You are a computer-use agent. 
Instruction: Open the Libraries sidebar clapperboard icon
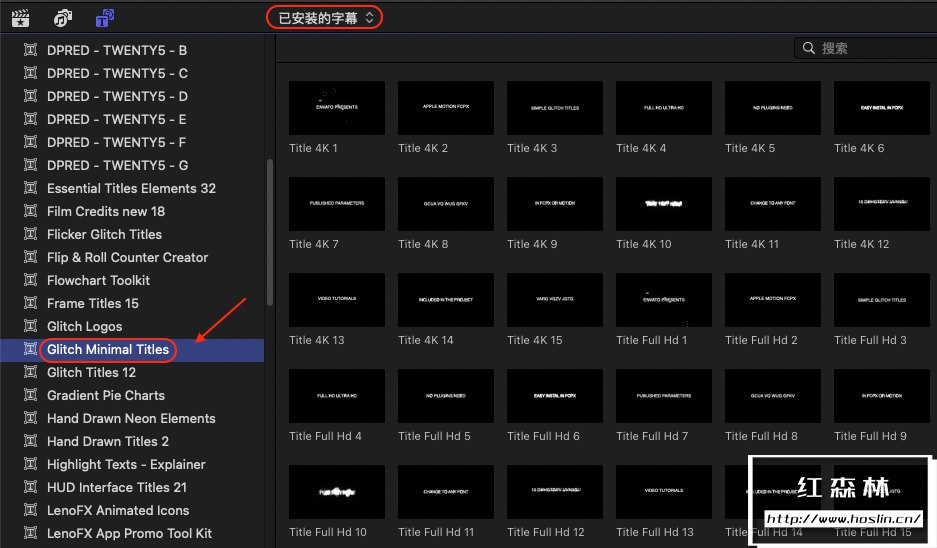(20, 18)
